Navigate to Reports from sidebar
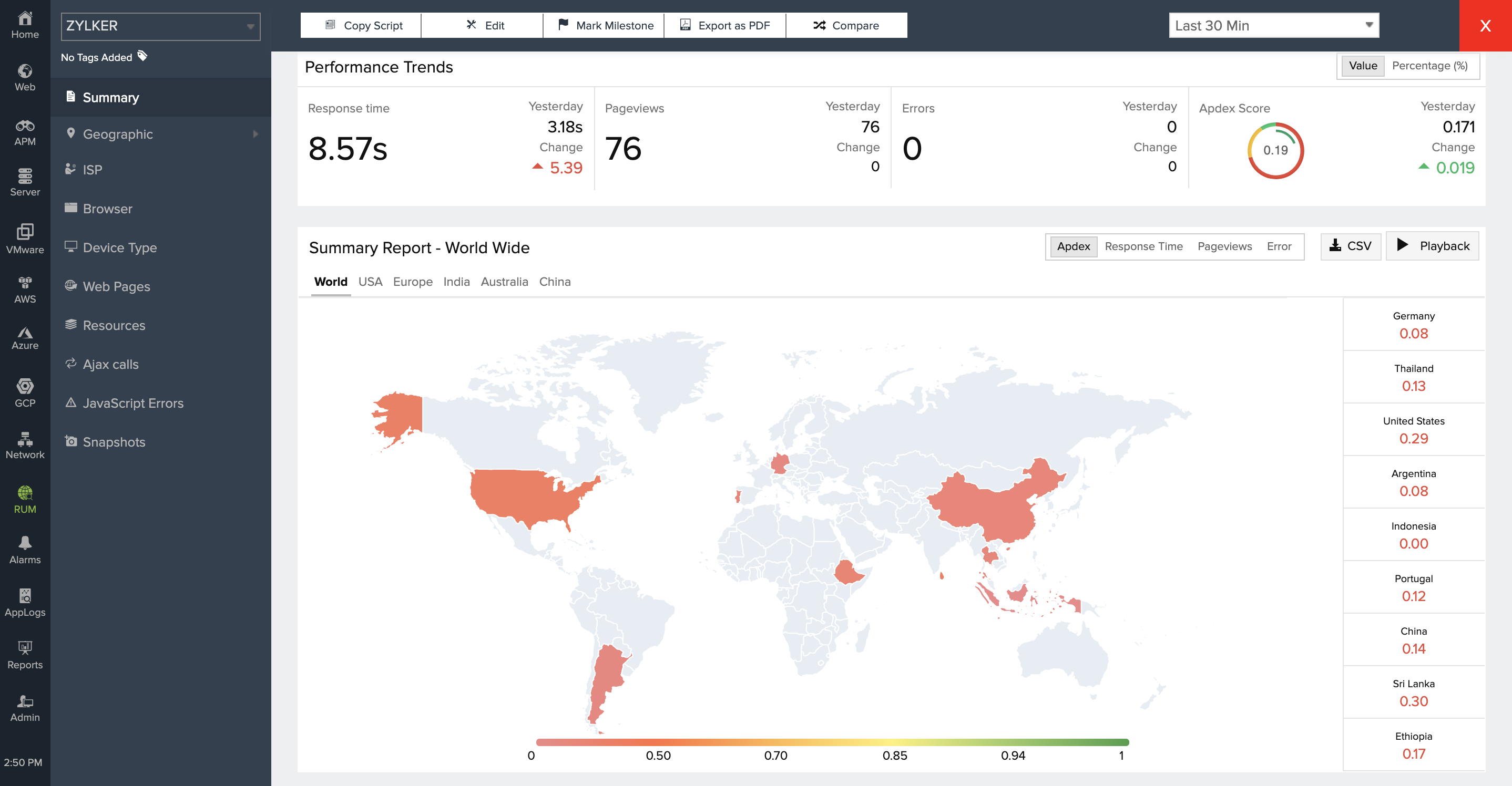This screenshot has height=786, width=1512. 25,655
